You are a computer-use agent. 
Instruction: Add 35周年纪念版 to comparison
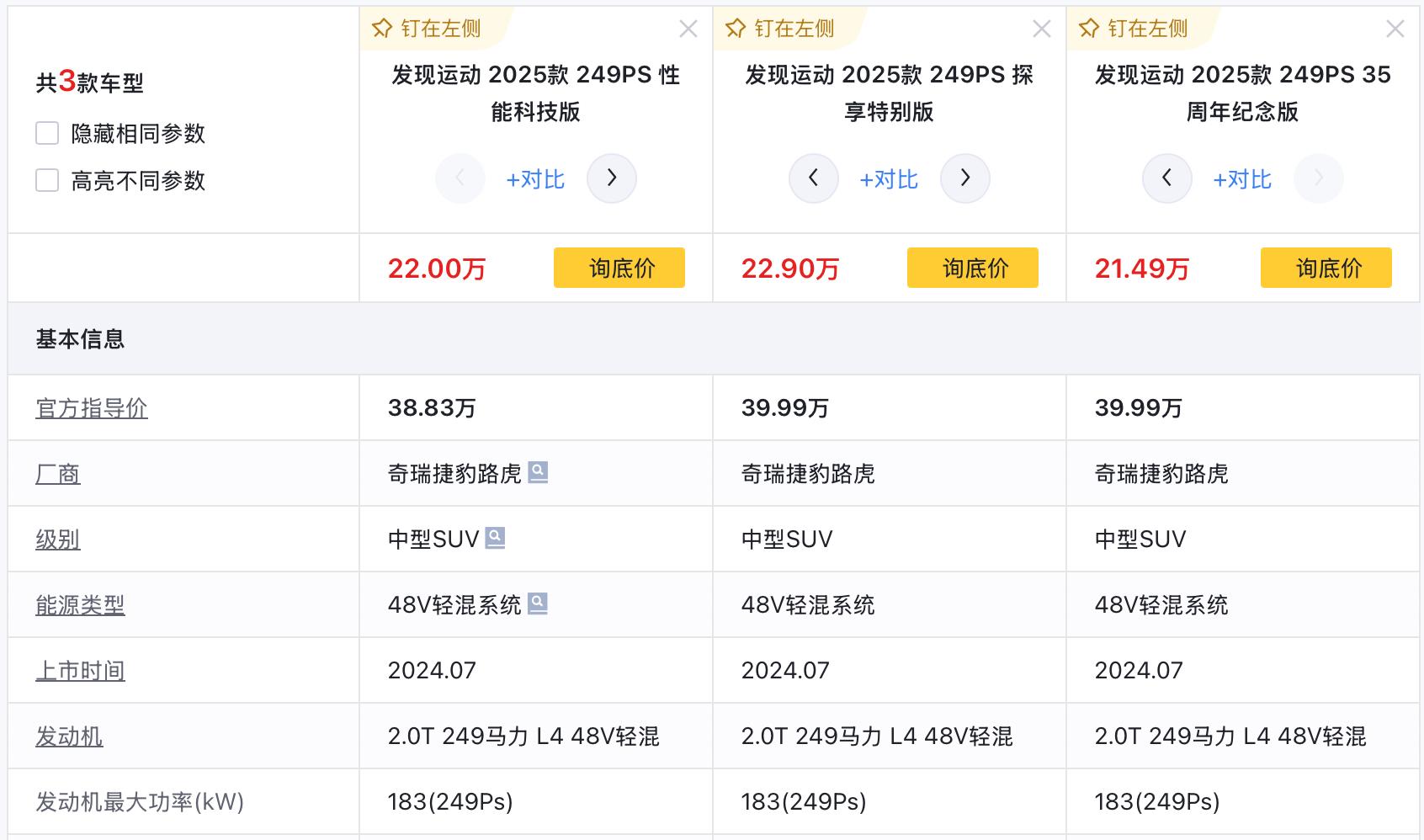tap(1242, 179)
